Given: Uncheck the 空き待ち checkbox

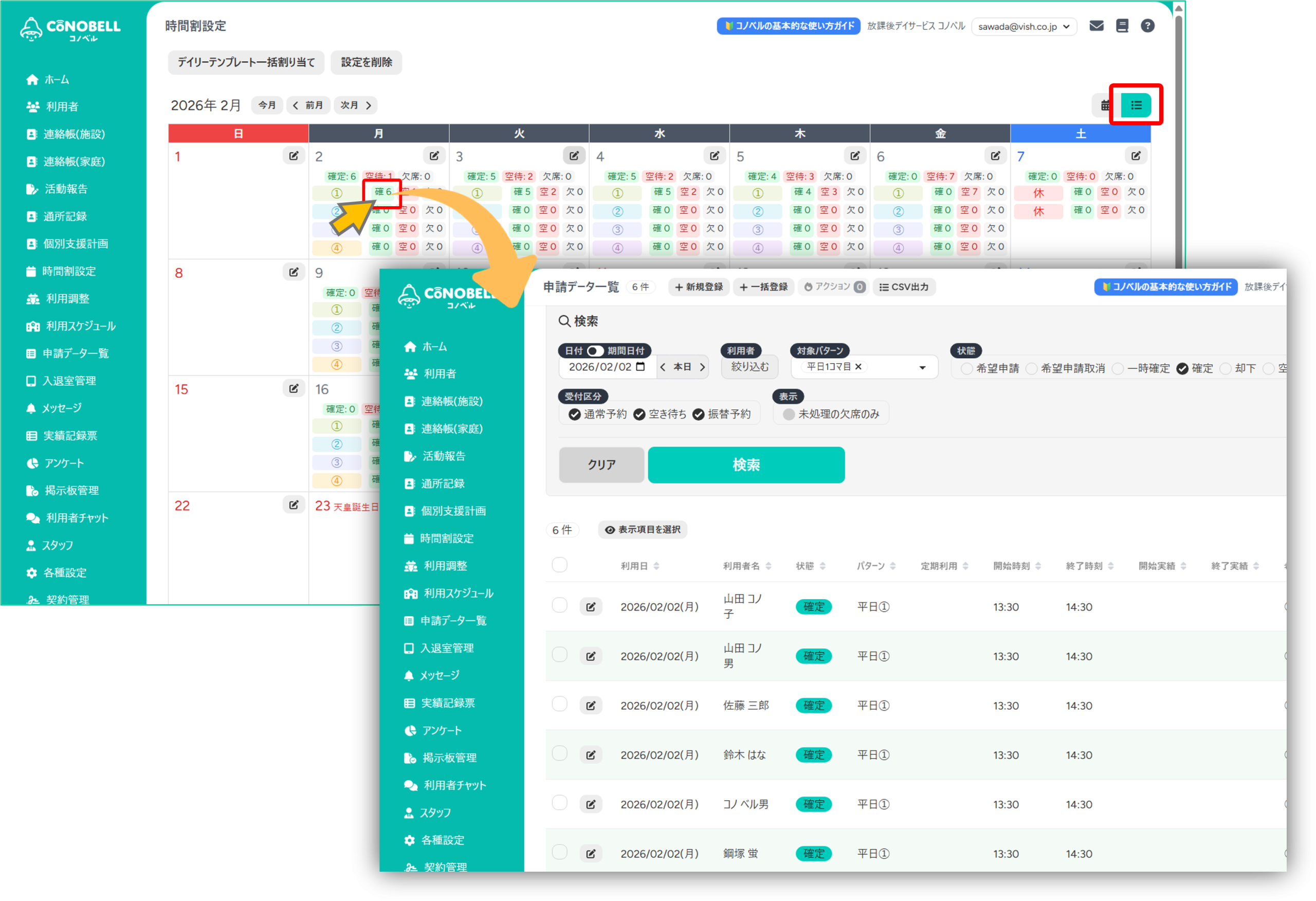Looking at the screenshot, I should click(639, 414).
